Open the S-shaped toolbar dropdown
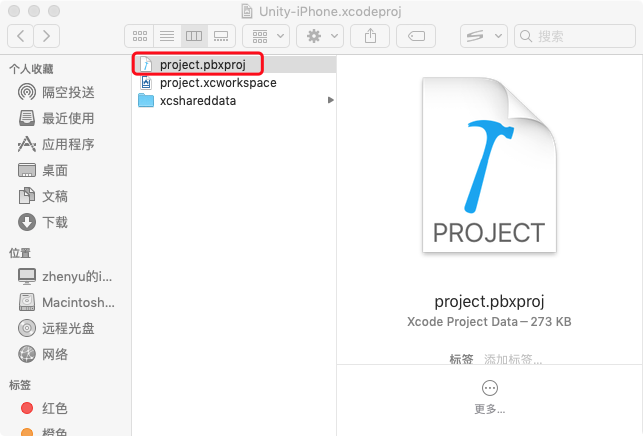Image resolution: width=643 pixels, height=436 pixels. pos(484,36)
